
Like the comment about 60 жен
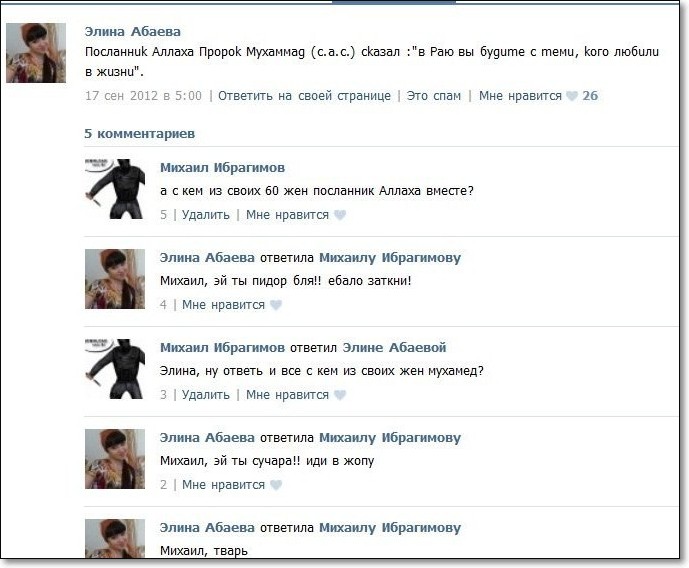point(340,214)
